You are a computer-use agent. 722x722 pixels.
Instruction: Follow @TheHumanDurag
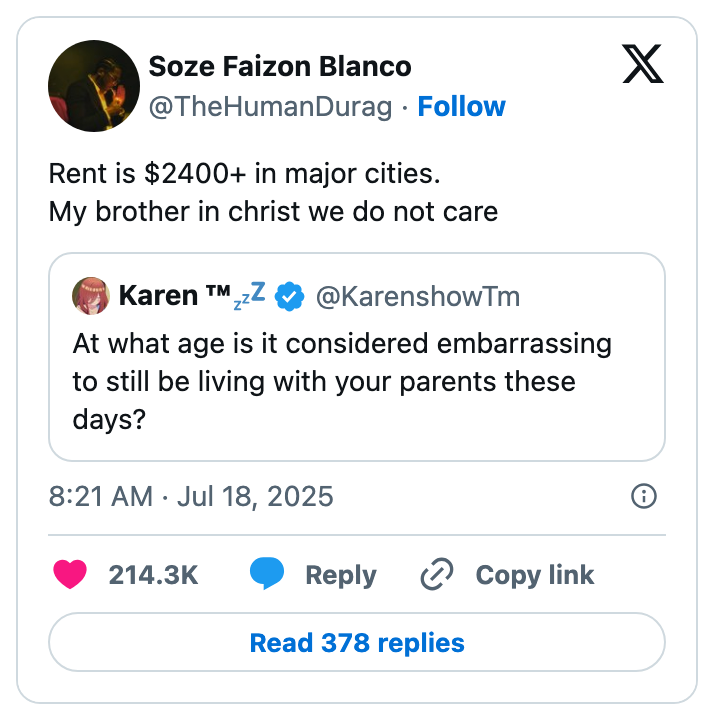coord(461,106)
